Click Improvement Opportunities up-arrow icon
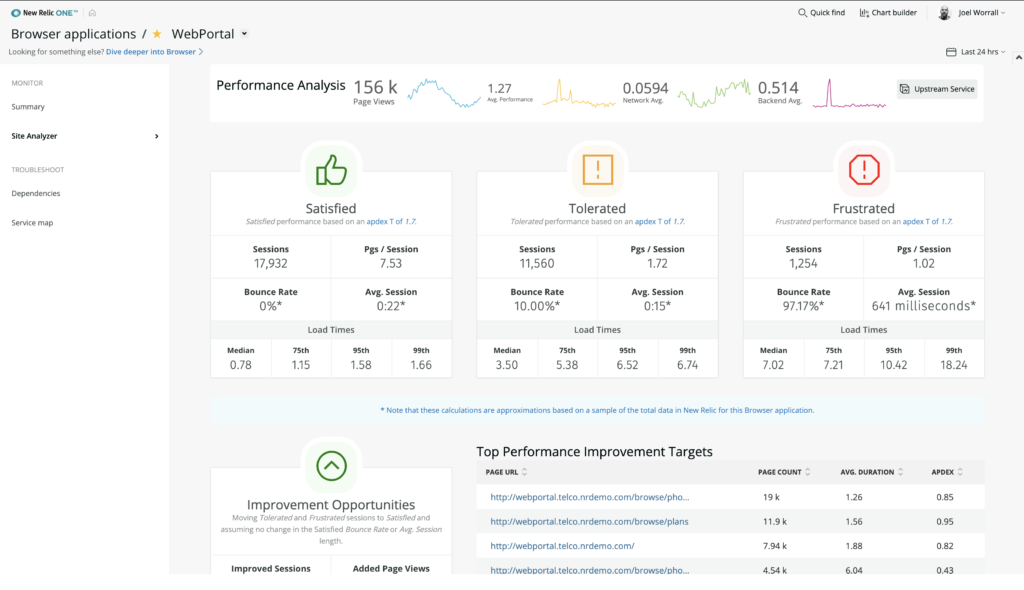The height and width of the screenshot is (590, 1024). pos(331,466)
